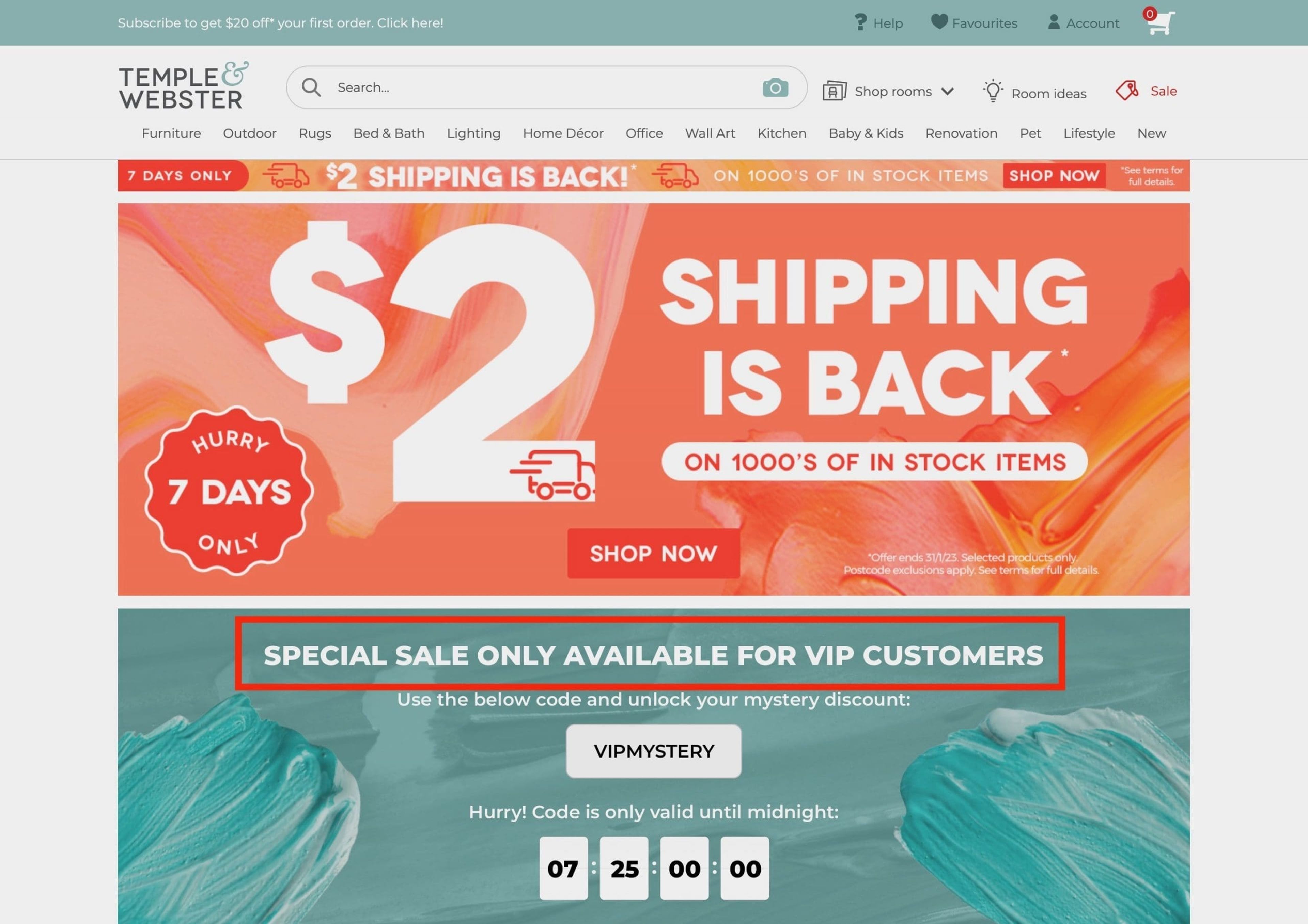Expand the Shop rooms dropdown chevron
This screenshot has height=924, width=1308.
[x=947, y=92]
